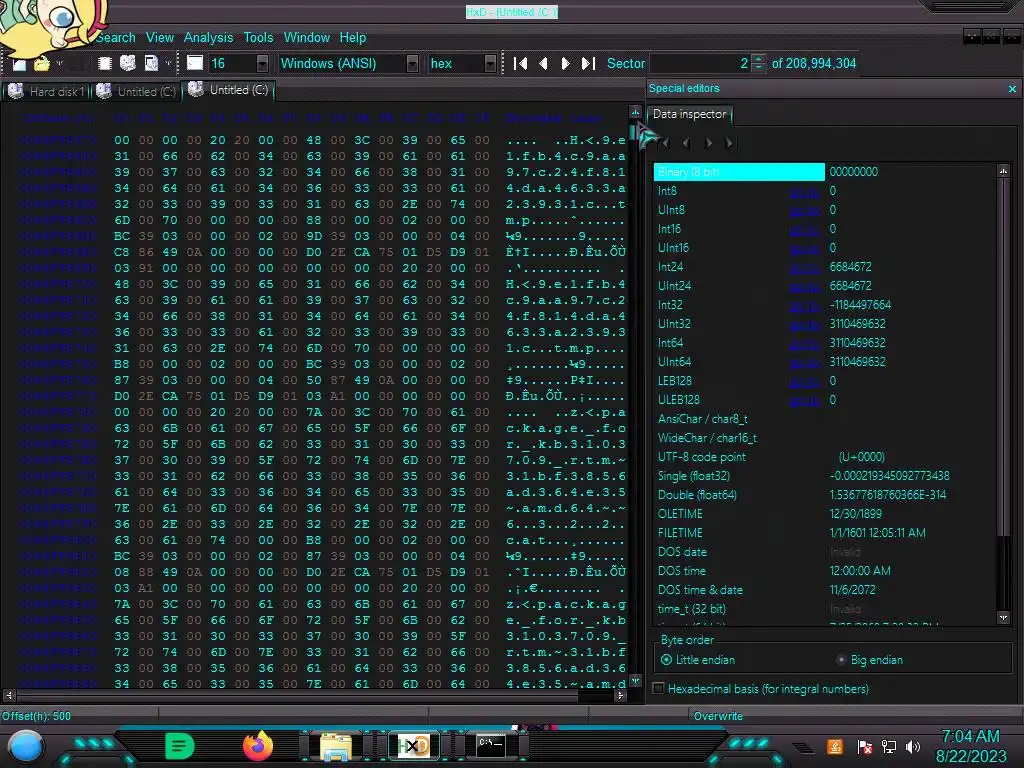This screenshot has height=768, width=1024.
Task: Click the Sector number spinner arrows
Action: coord(758,63)
